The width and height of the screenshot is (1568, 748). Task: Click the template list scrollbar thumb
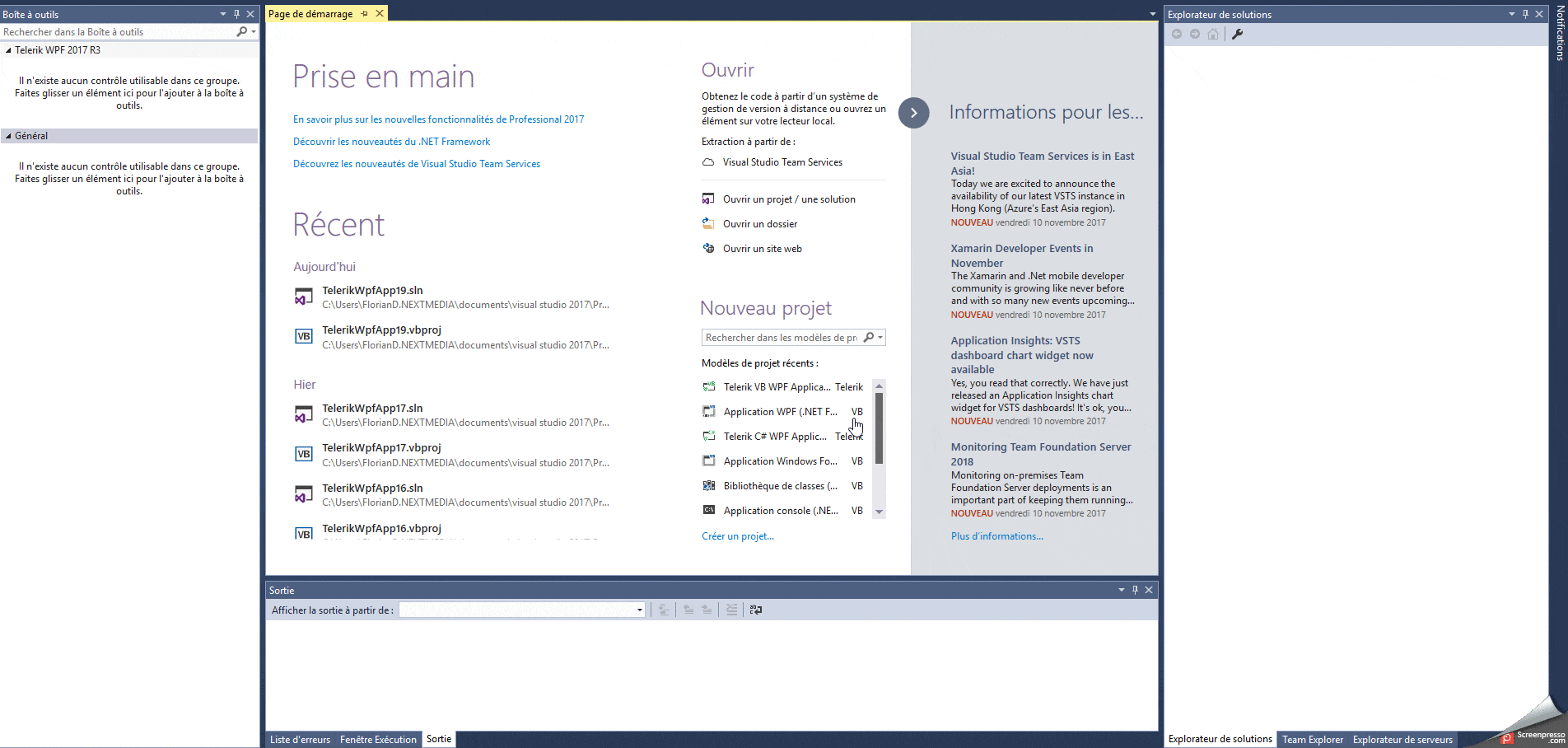[879, 428]
